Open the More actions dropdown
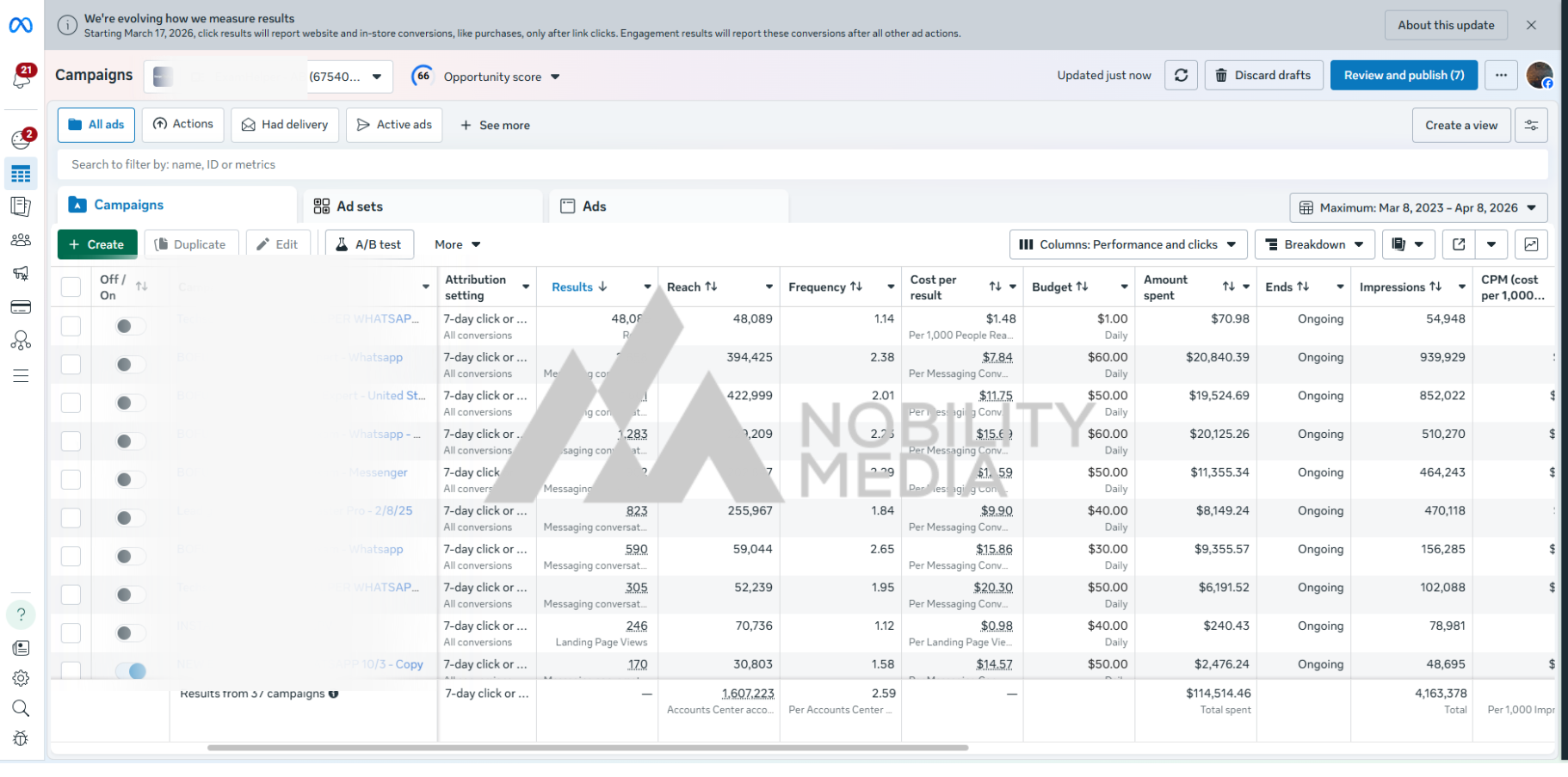The height and width of the screenshot is (777, 1568). 457,244
